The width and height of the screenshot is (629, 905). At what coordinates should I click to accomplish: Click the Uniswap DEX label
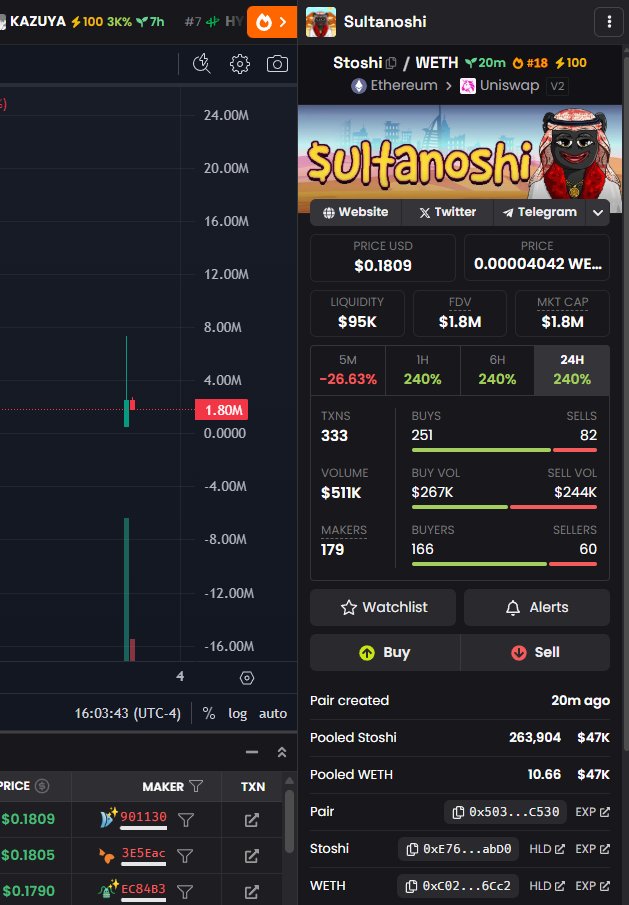coord(500,86)
